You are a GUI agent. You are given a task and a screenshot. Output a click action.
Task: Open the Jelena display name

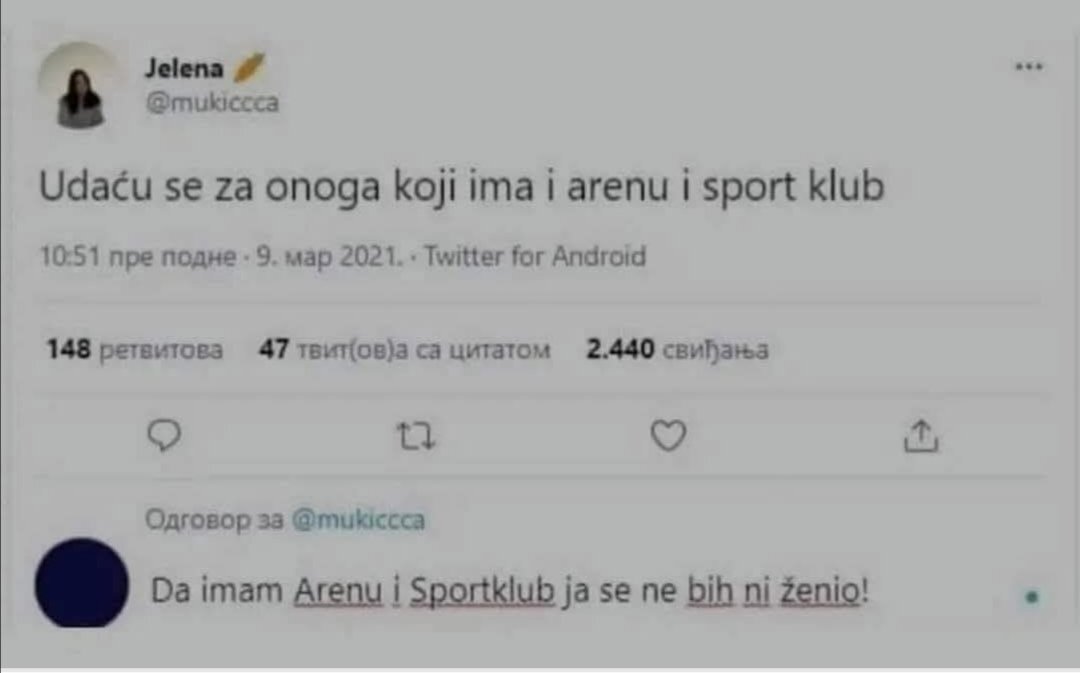tap(184, 68)
